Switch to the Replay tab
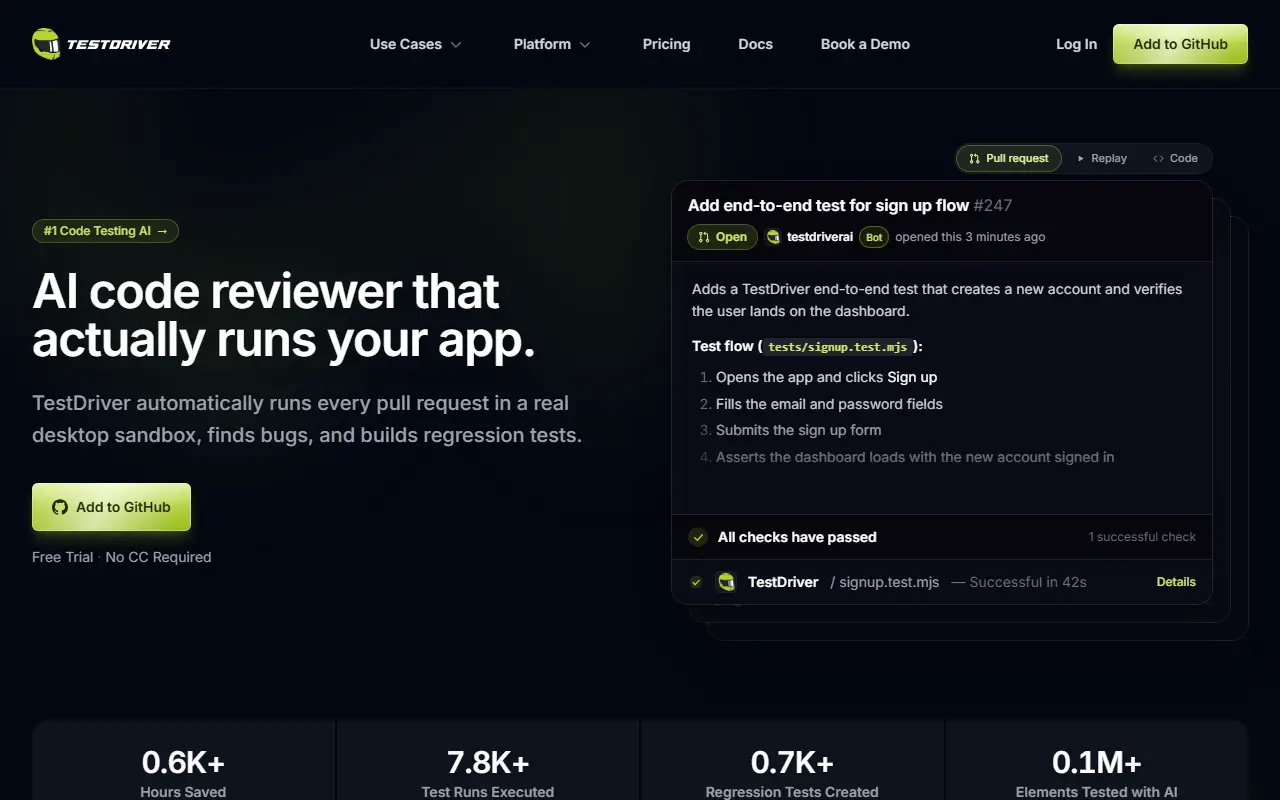 1102,158
